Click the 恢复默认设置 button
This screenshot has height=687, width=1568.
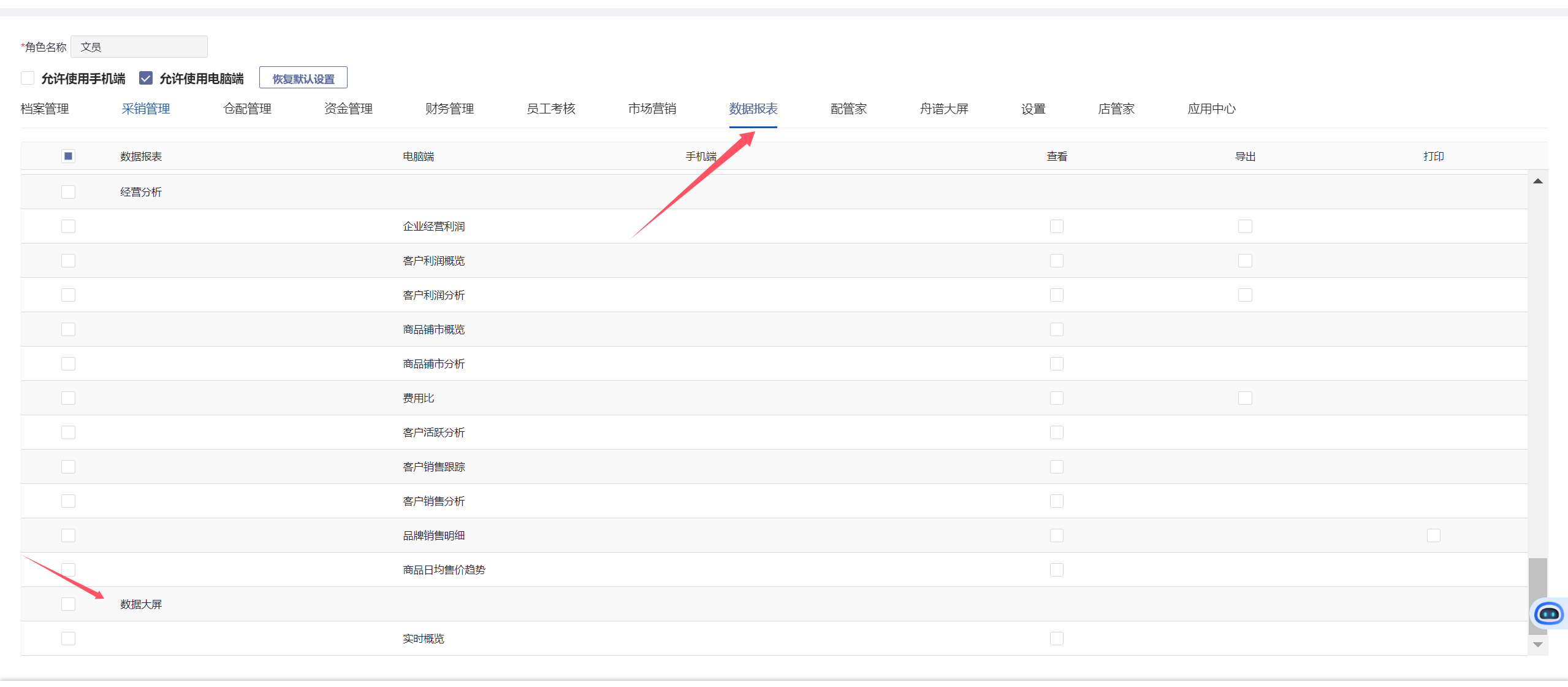tap(303, 79)
